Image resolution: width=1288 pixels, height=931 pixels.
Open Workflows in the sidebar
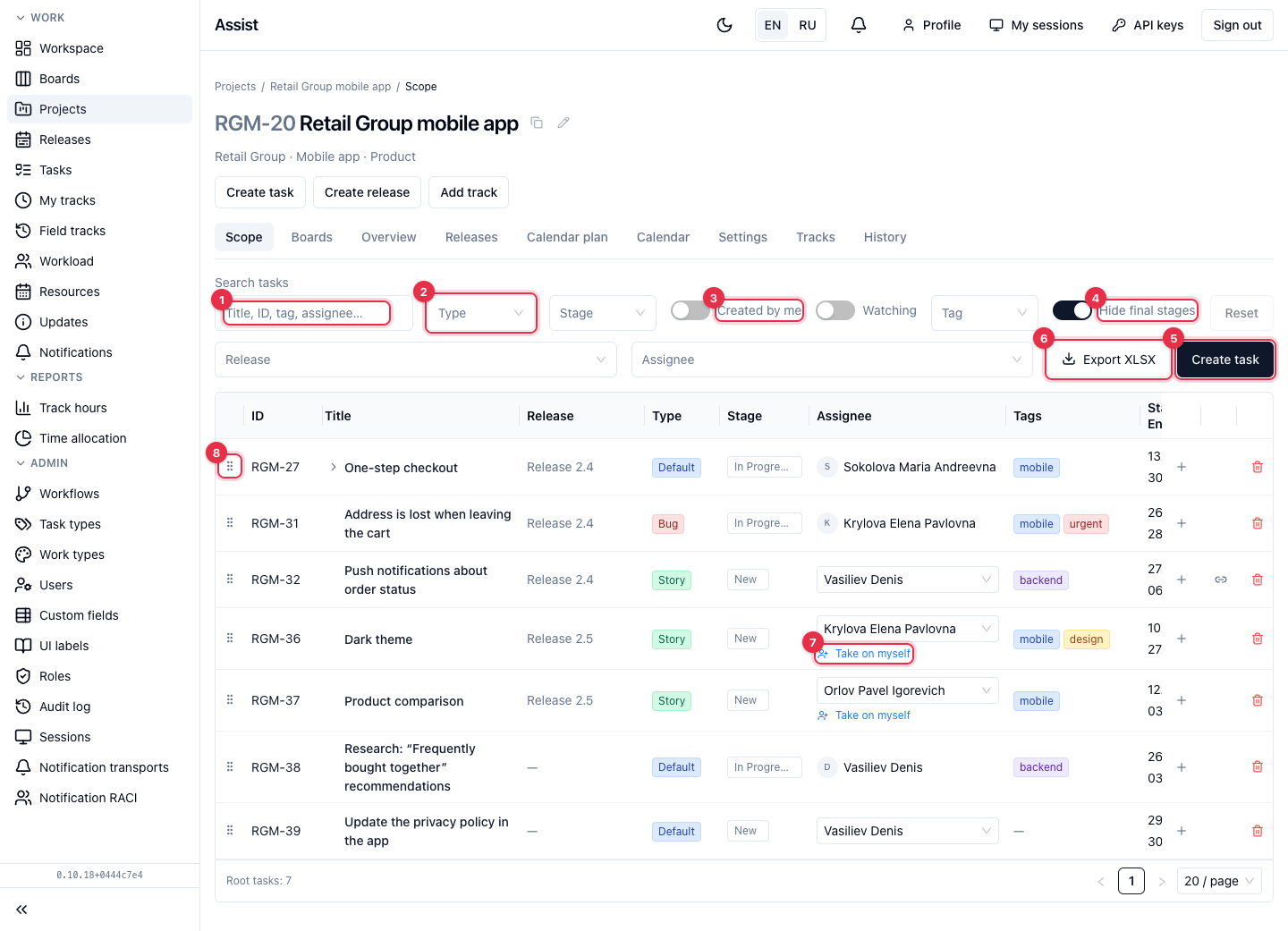[x=99, y=494]
